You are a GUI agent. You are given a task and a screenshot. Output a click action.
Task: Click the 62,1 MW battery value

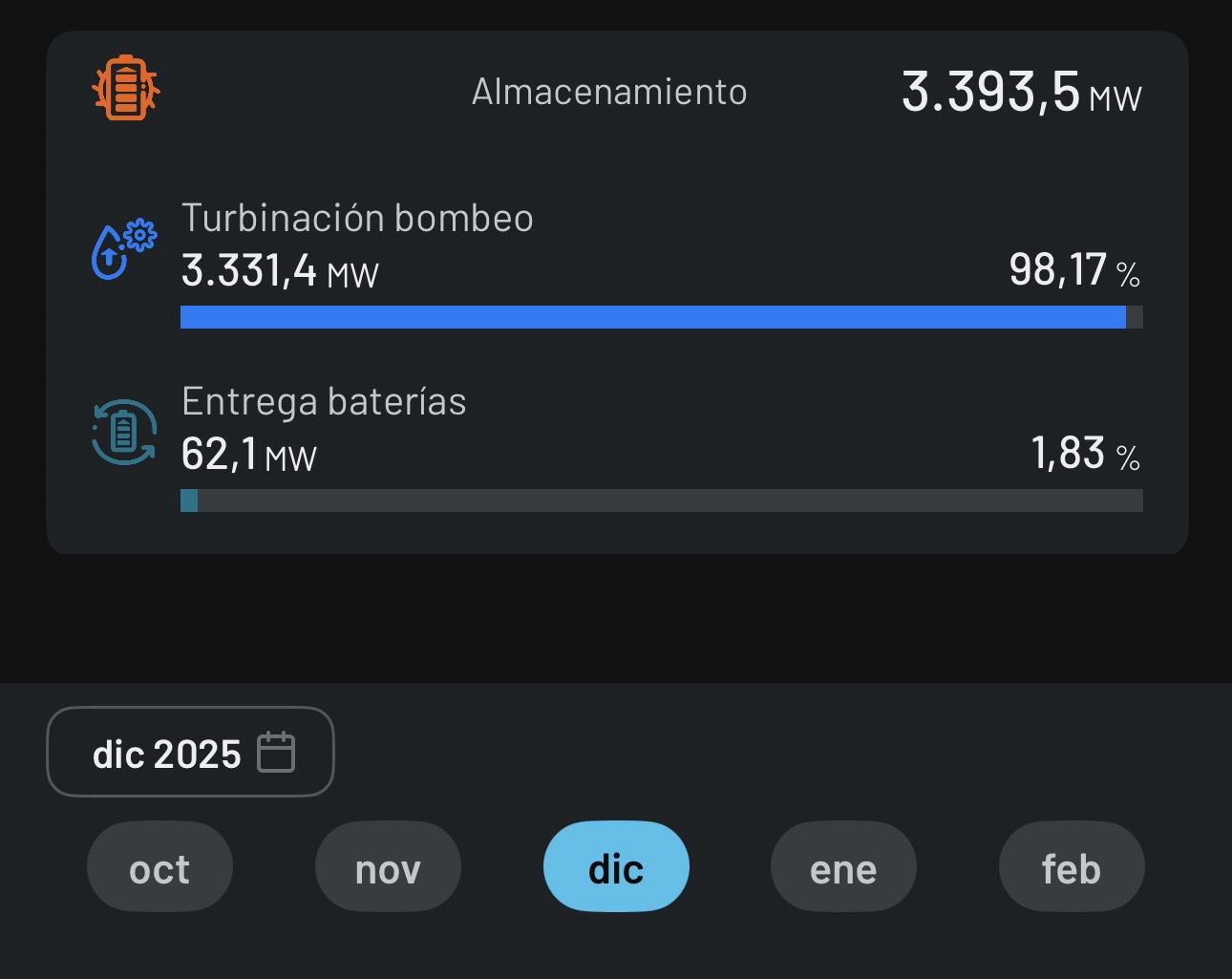(248, 455)
